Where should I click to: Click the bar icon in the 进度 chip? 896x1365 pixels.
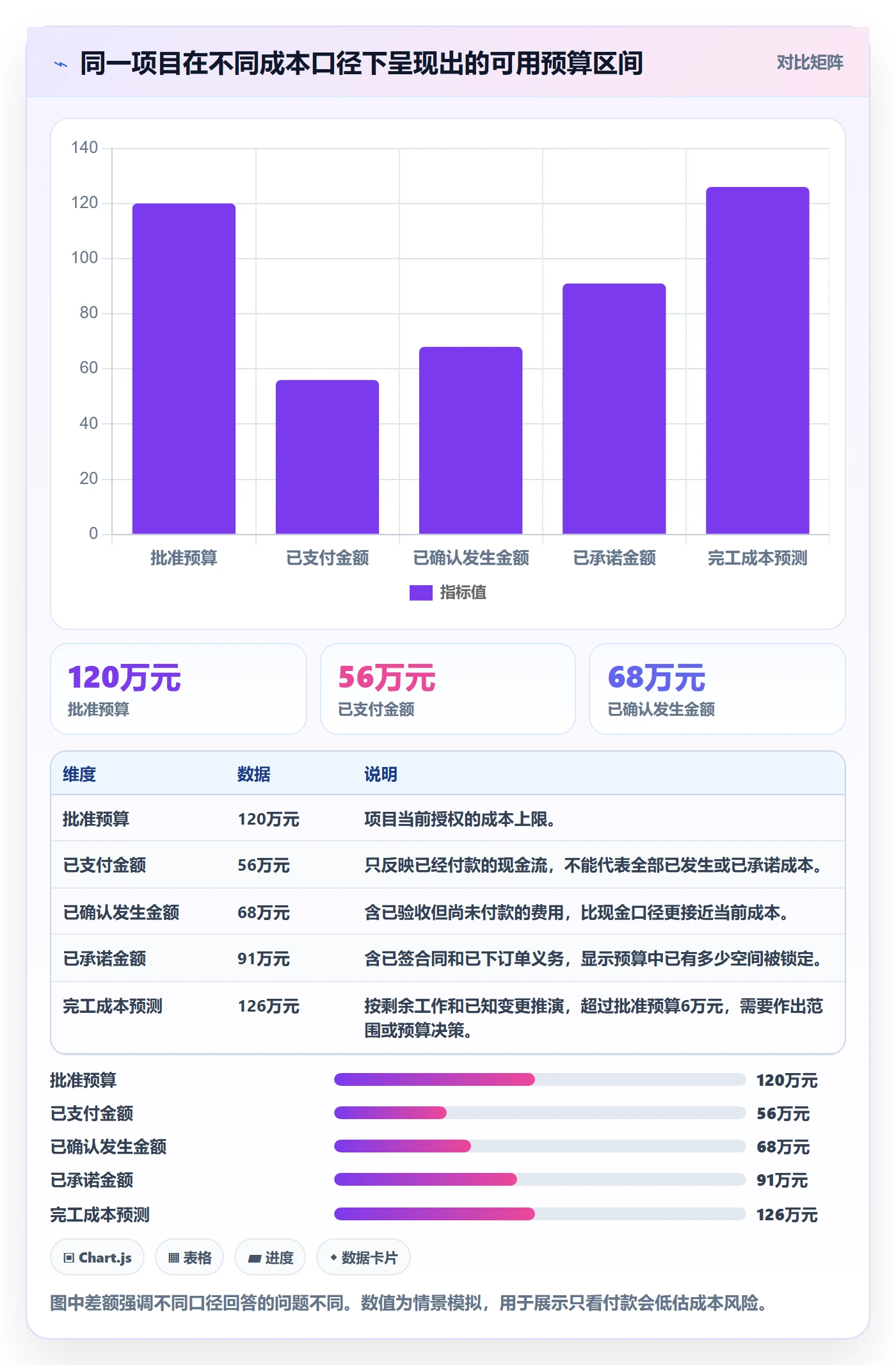255,1258
